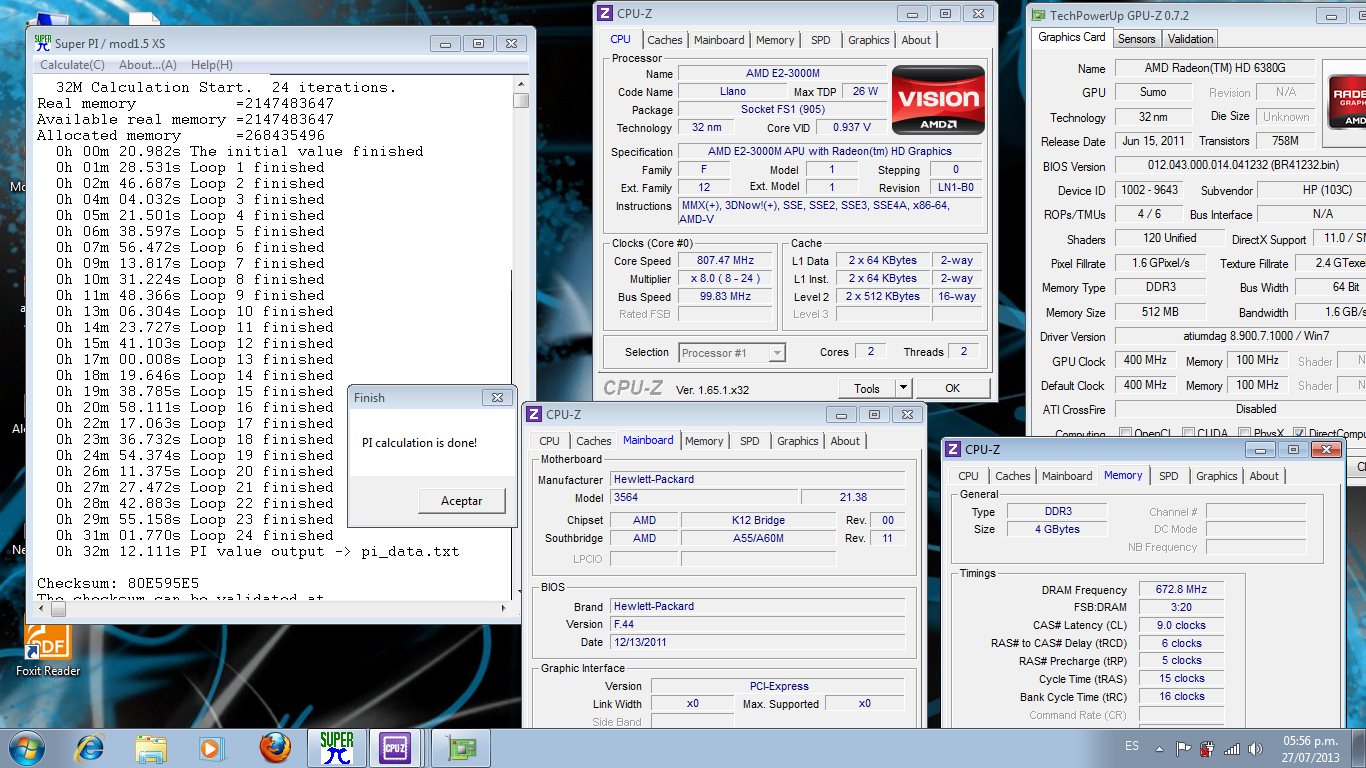The height and width of the screenshot is (768, 1366).
Task: Click the AMD Vision logo in CPU-Z
Action: (938, 100)
